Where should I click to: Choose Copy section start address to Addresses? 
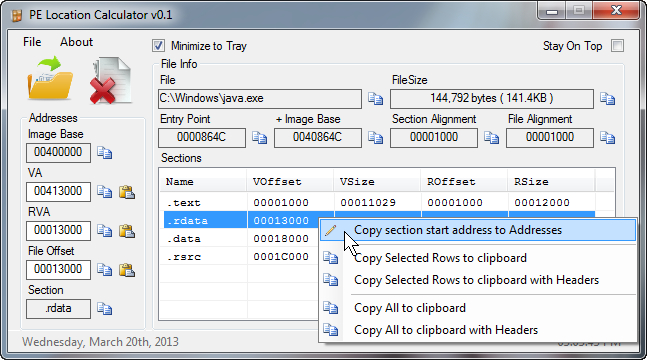[478, 230]
